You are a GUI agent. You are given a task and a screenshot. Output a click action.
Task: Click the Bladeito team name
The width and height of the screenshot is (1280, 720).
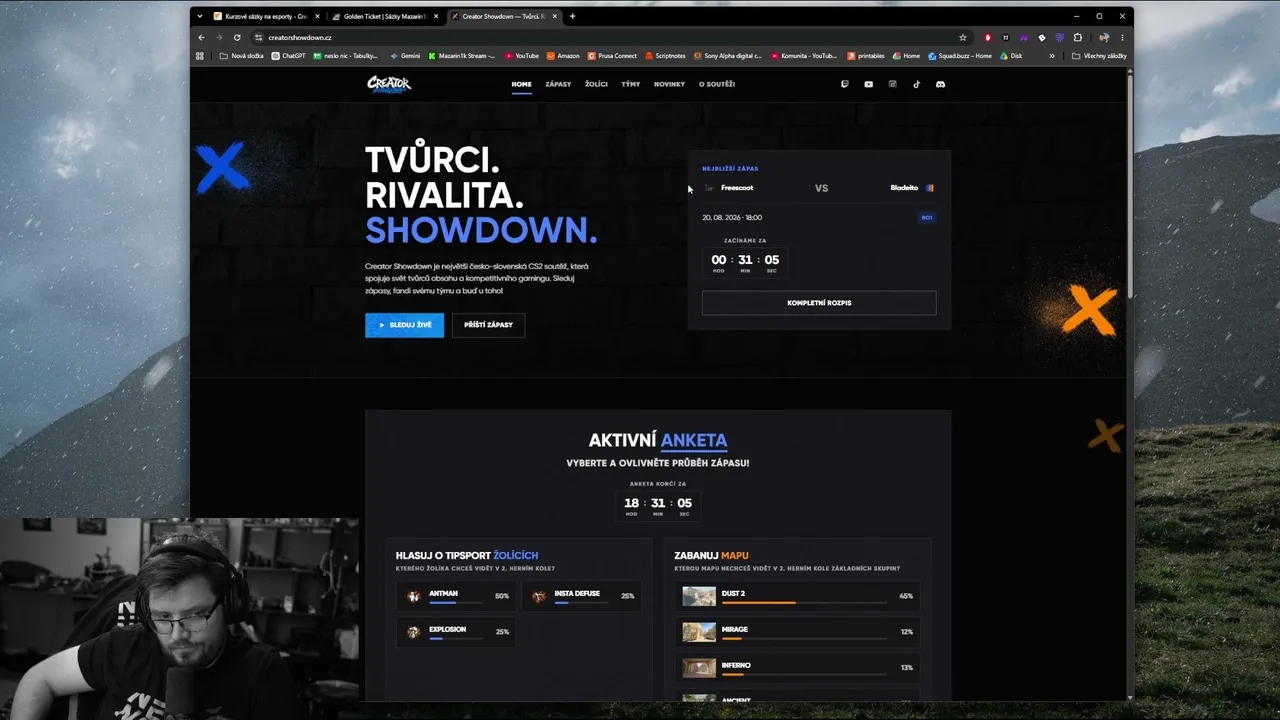(904, 188)
